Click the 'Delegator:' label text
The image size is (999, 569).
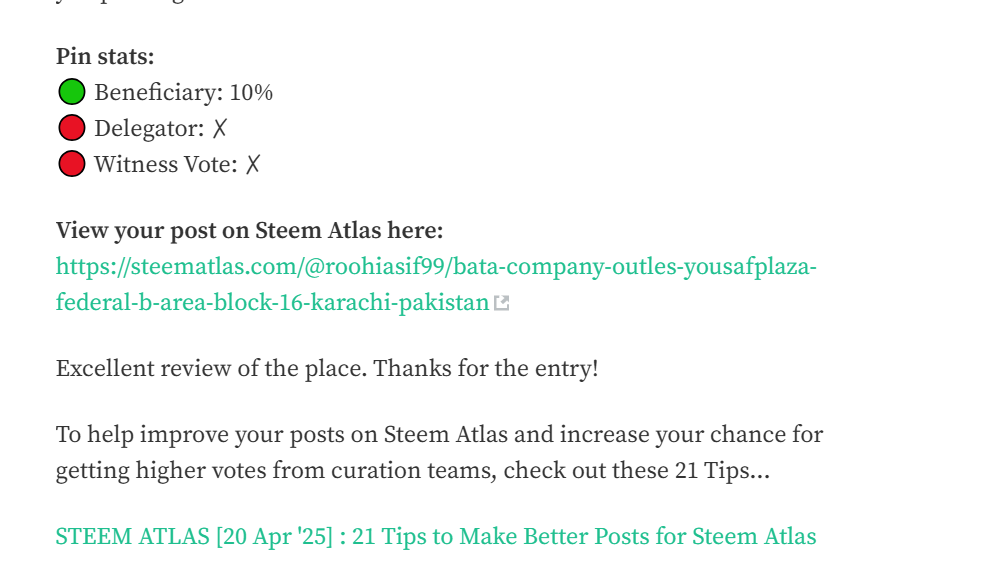pyautogui.click(x=149, y=128)
